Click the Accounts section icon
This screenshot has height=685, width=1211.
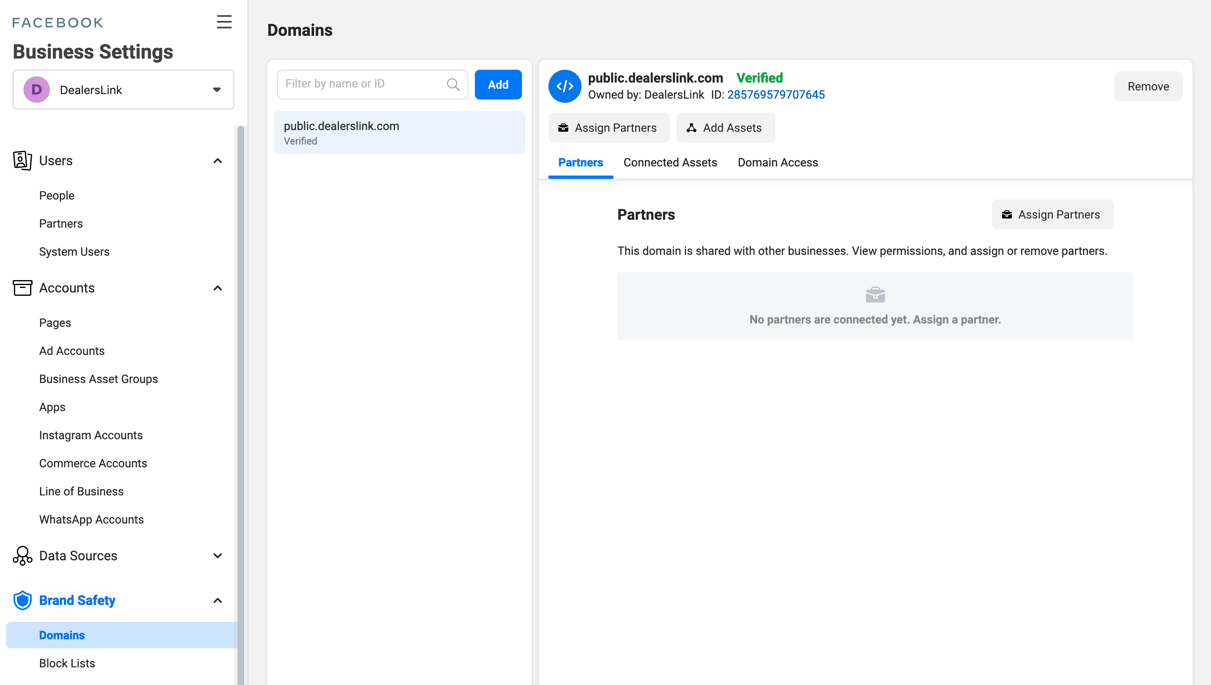pyautogui.click(x=22, y=288)
